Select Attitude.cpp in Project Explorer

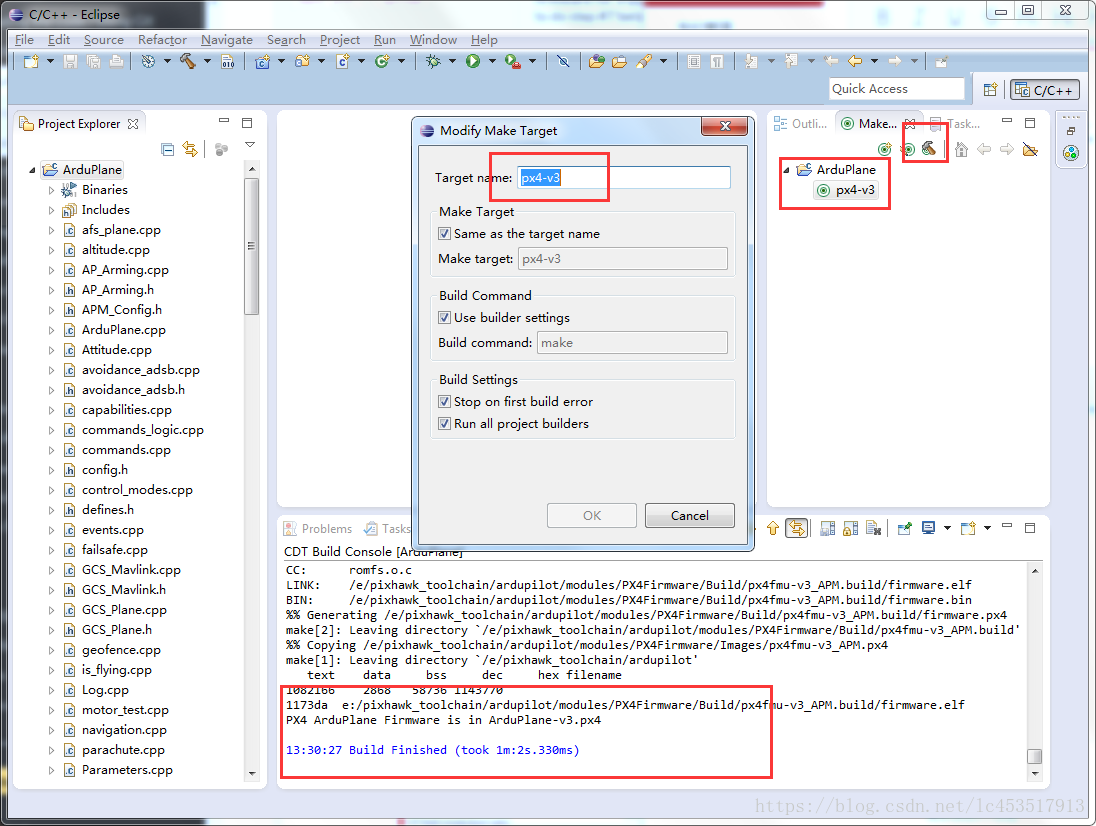click(x=116, y=350)
